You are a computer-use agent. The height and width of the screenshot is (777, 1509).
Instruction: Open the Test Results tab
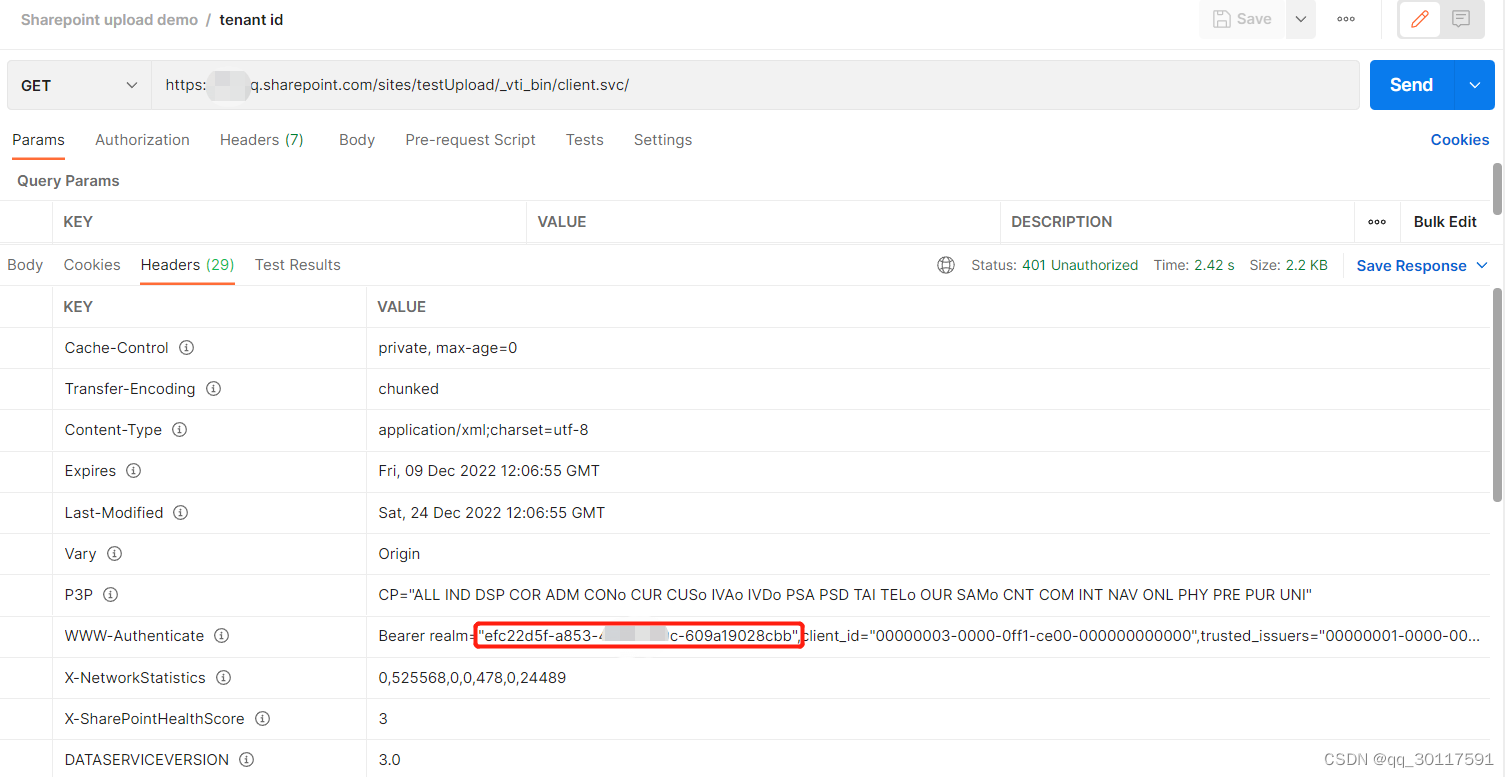click(298, 265)
